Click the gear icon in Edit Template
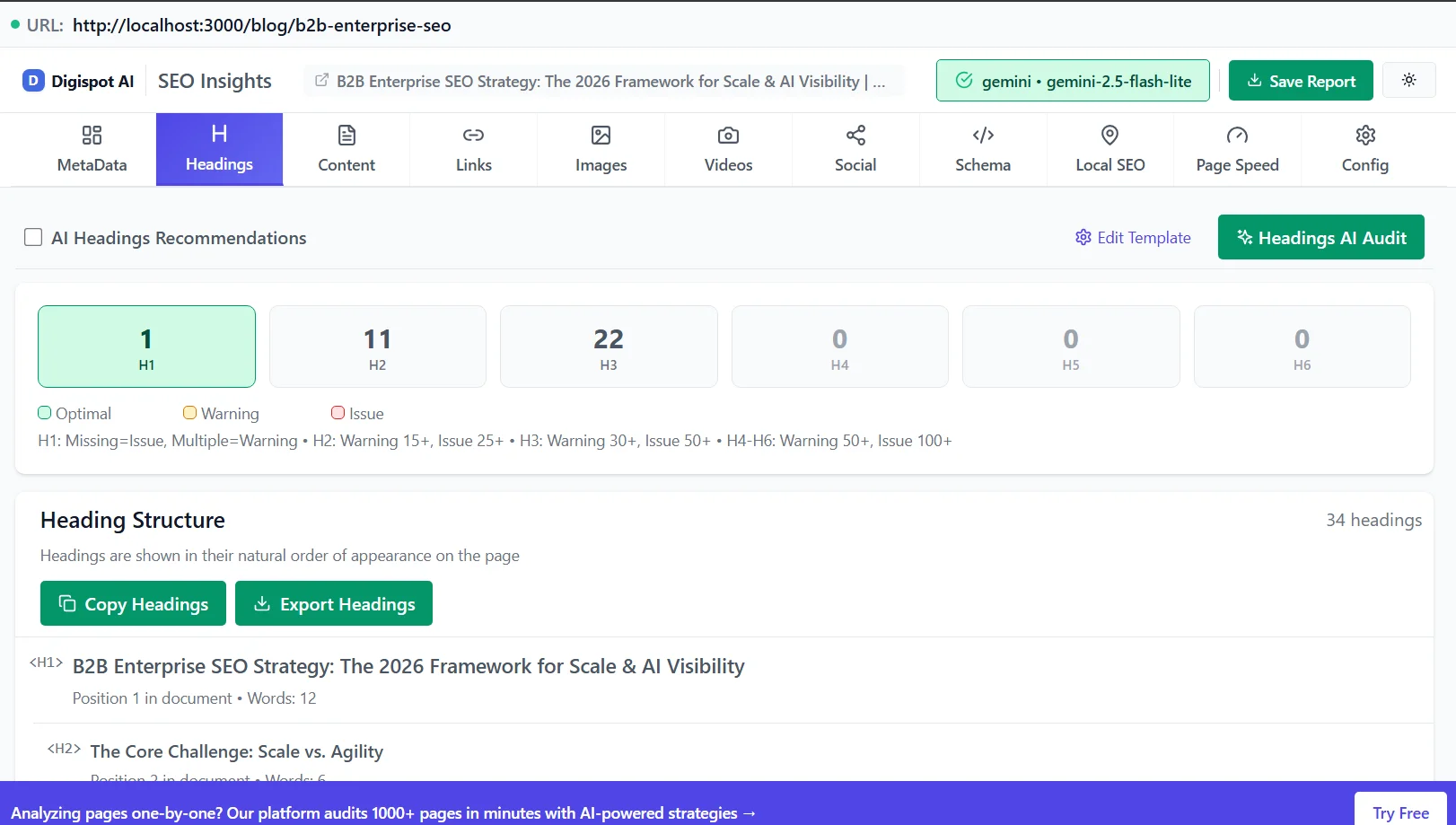Image resolution: width=1456 pixels, height=825 pixels. click(1083, 238)
